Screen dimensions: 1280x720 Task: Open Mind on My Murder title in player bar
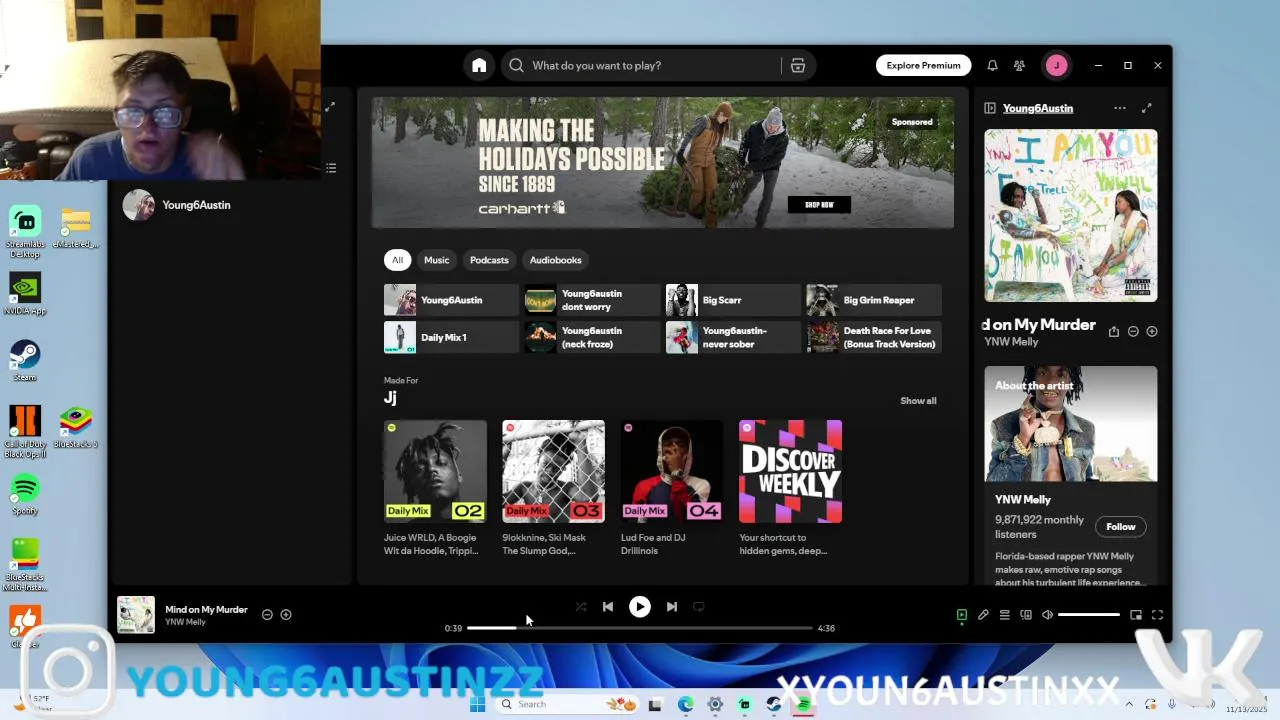point(206,610)
